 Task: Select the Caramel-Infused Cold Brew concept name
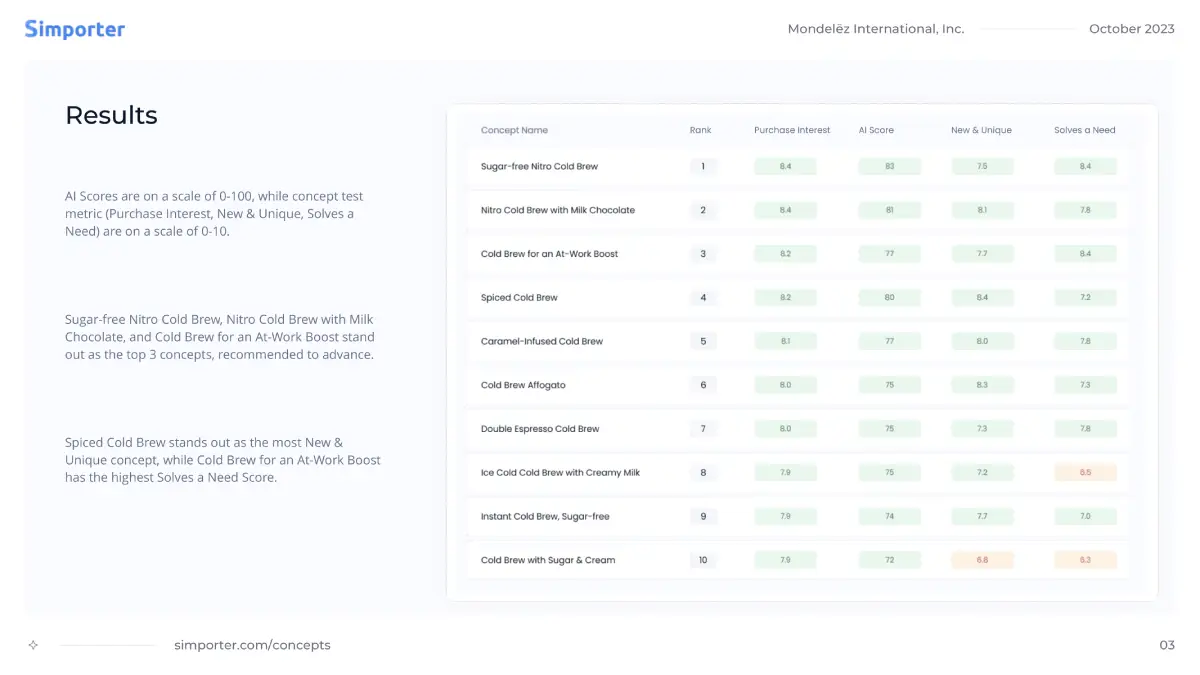point(542,341)
